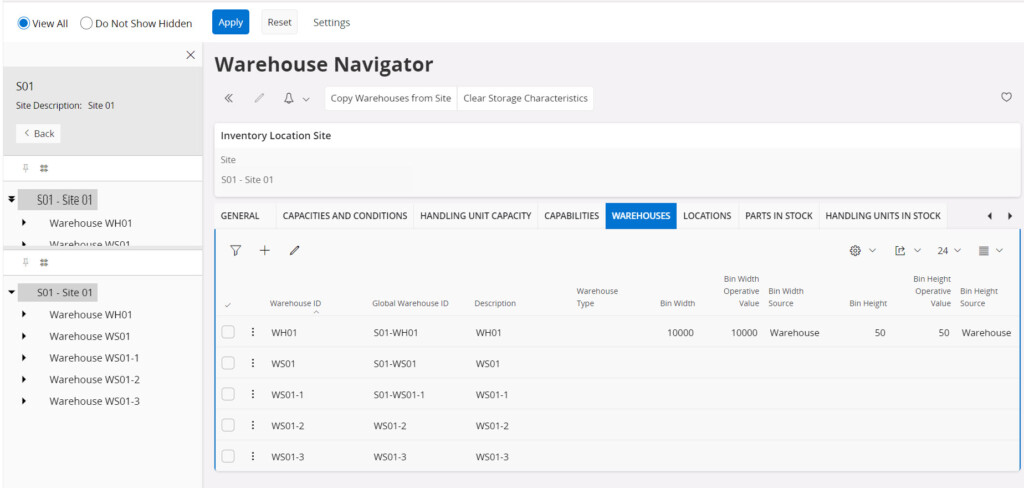Click the pencil edit icon above warehouse table
1024x488 pixels.
pos(294,251)
